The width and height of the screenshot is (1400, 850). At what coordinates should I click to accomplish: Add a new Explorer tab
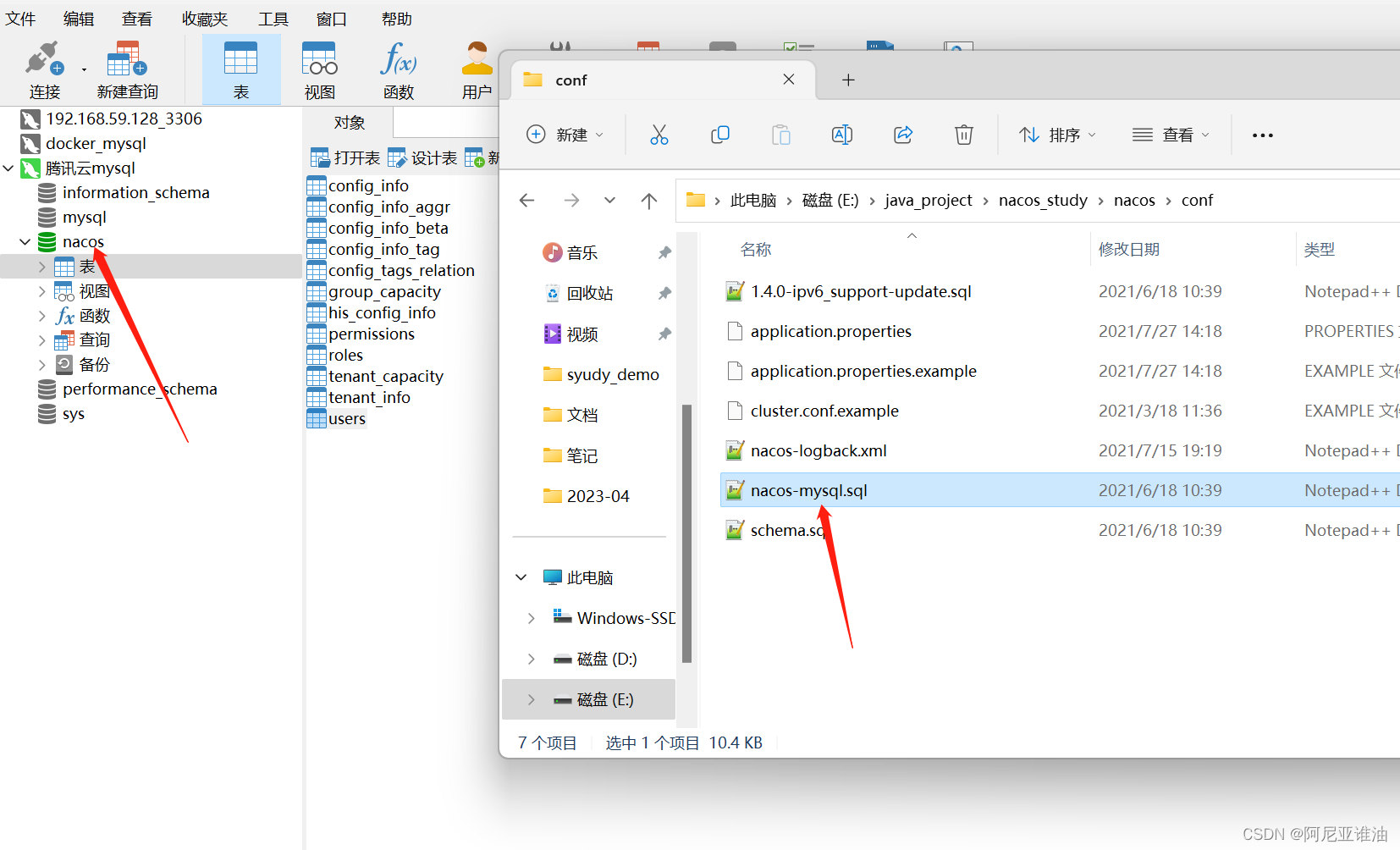tap(848, 80)
